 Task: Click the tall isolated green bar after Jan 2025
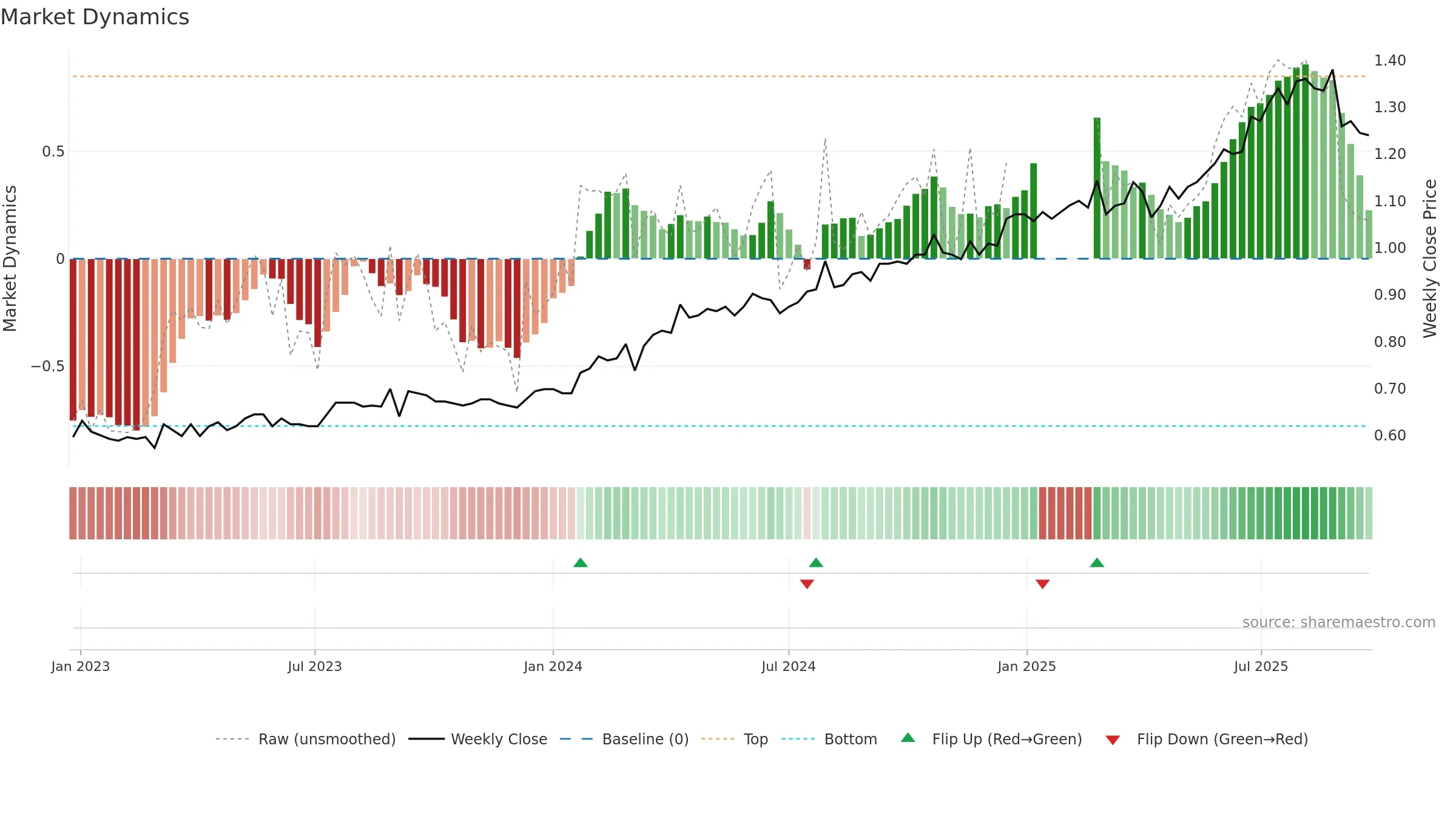click(x=1097, y=188)
